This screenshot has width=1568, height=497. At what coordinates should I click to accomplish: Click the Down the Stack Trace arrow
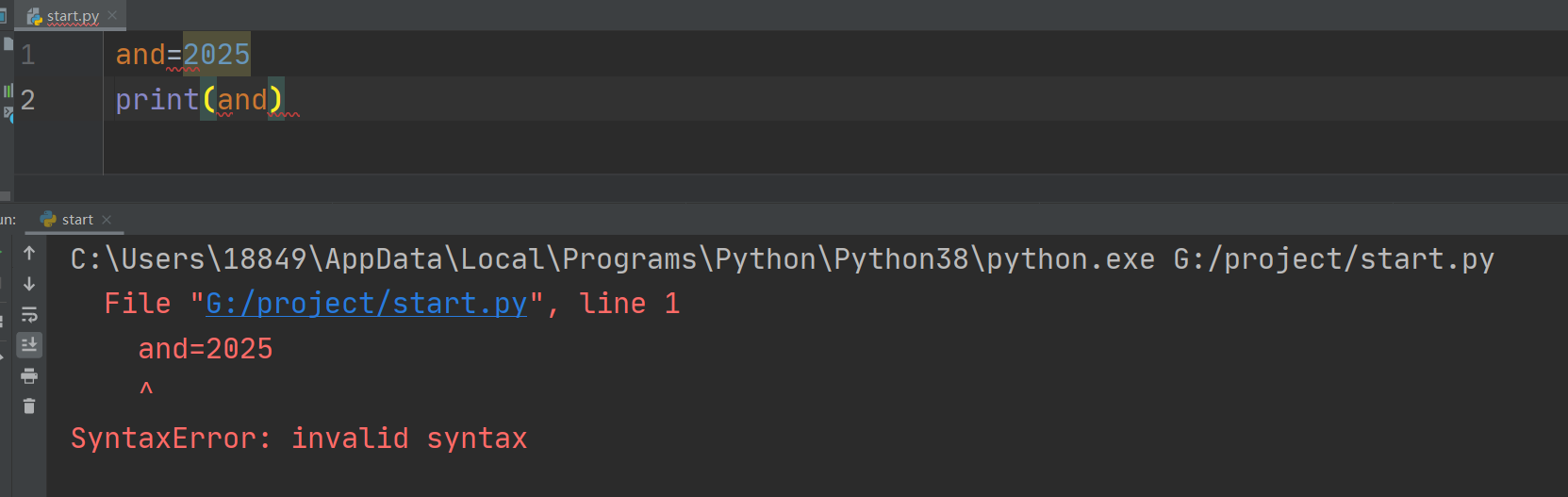coord(29,284)
